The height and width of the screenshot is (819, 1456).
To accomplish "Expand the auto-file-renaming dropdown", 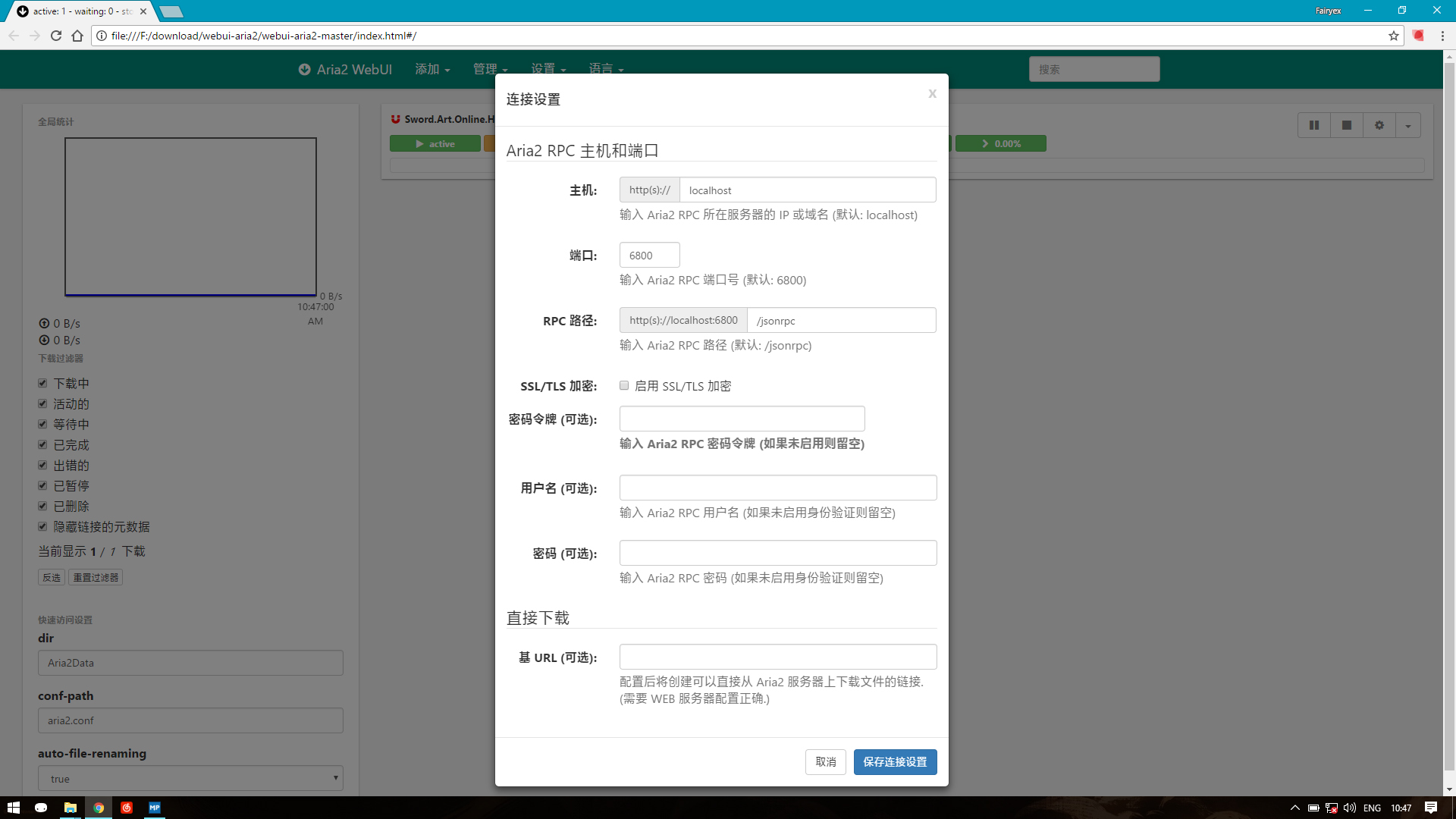I will 190,778.
